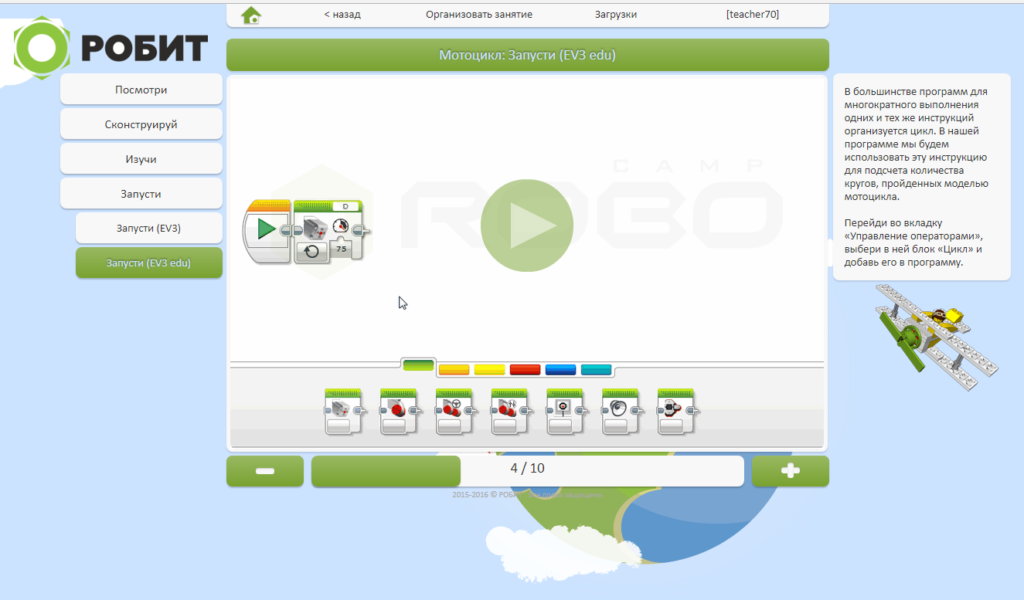
Task: Open the Запусти section
Action: pyautogui.click(x=141, y=194)
